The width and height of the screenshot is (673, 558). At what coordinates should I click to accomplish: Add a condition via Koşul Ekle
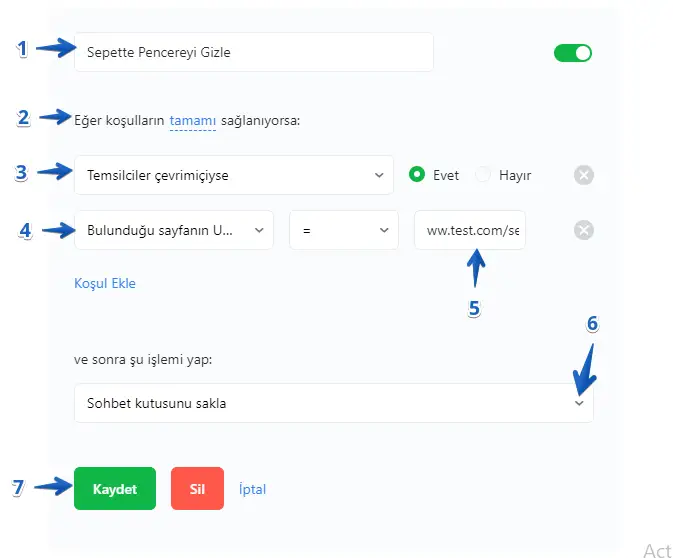105,283
